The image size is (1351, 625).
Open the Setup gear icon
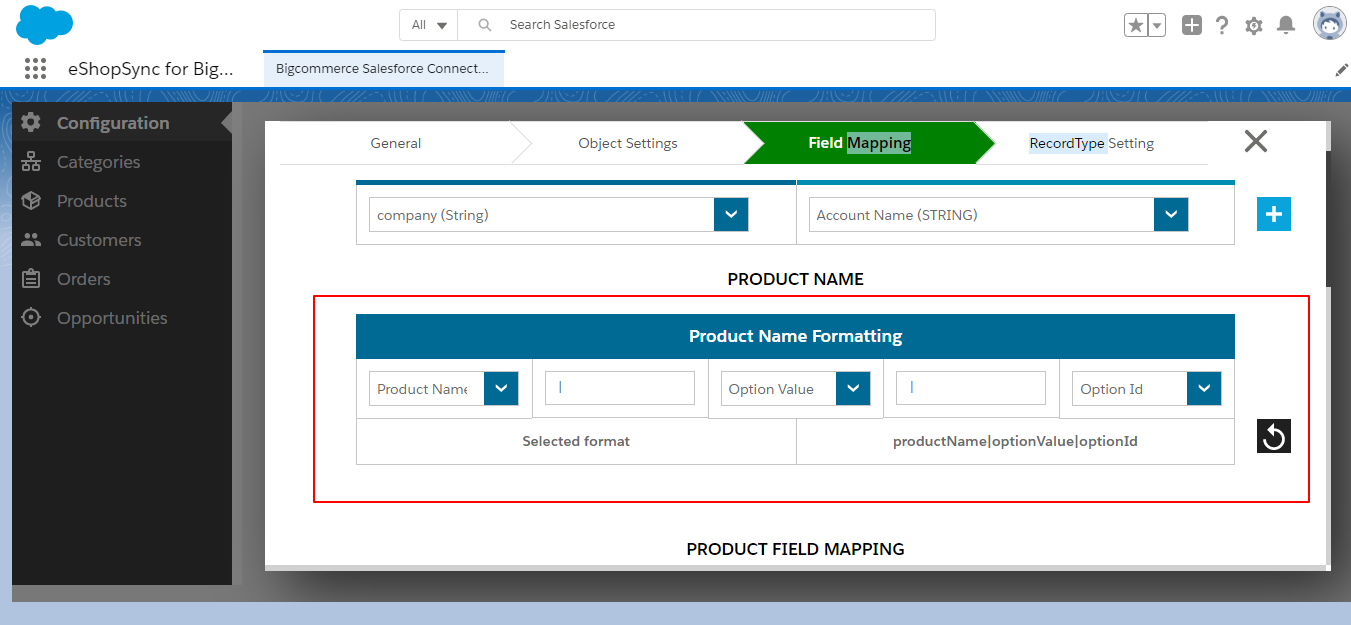coord(1254,26)
